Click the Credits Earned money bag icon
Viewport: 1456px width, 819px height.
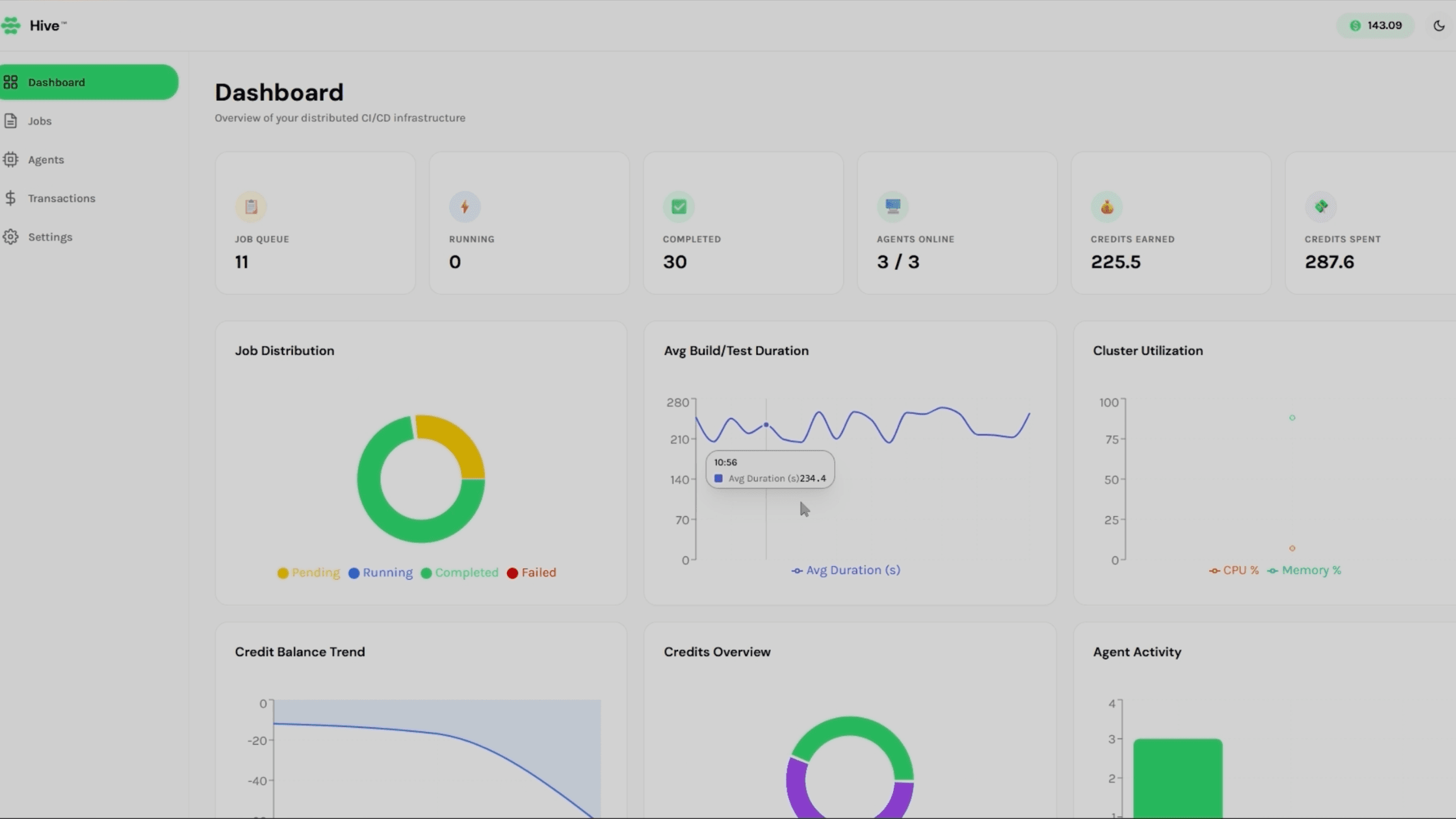pos(1106,207)
